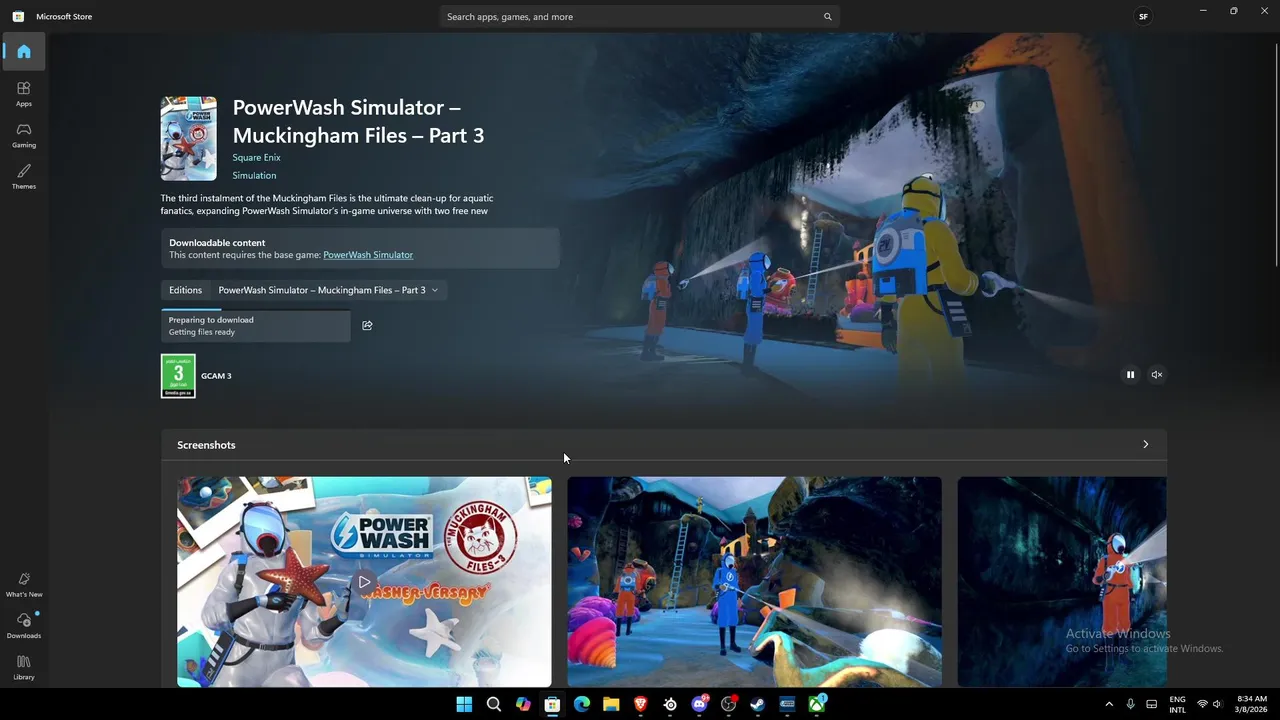
Task: Open the third dark cave screenshot
Action: tap(1062, 582)
